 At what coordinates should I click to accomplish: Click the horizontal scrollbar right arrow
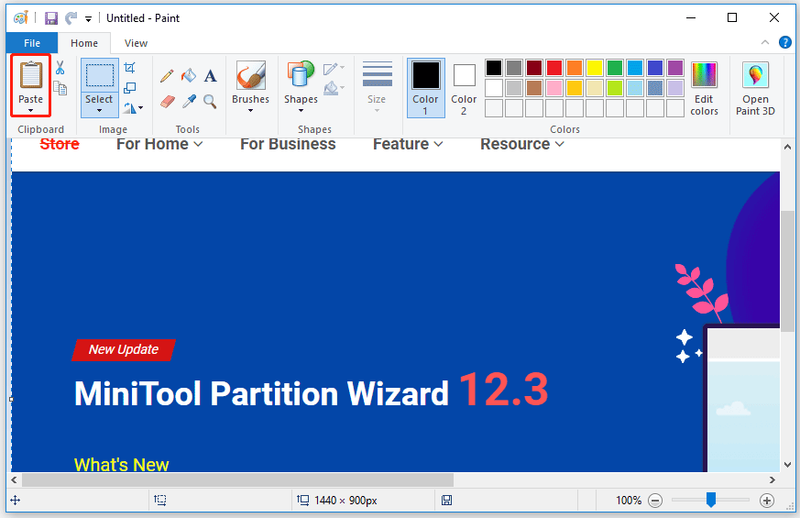pyautogui.click(x=772, y=480)
